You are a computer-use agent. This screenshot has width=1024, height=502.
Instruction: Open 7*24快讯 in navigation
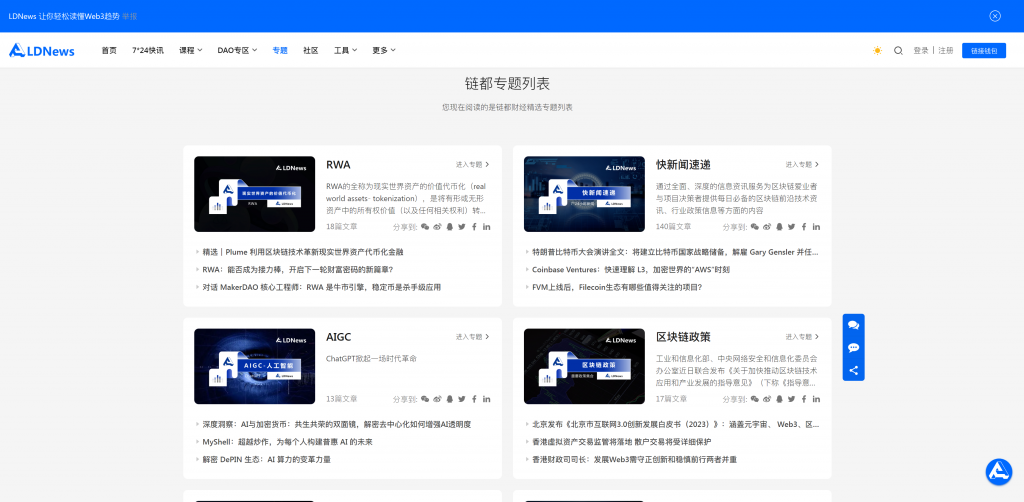(x=148, y=50)
